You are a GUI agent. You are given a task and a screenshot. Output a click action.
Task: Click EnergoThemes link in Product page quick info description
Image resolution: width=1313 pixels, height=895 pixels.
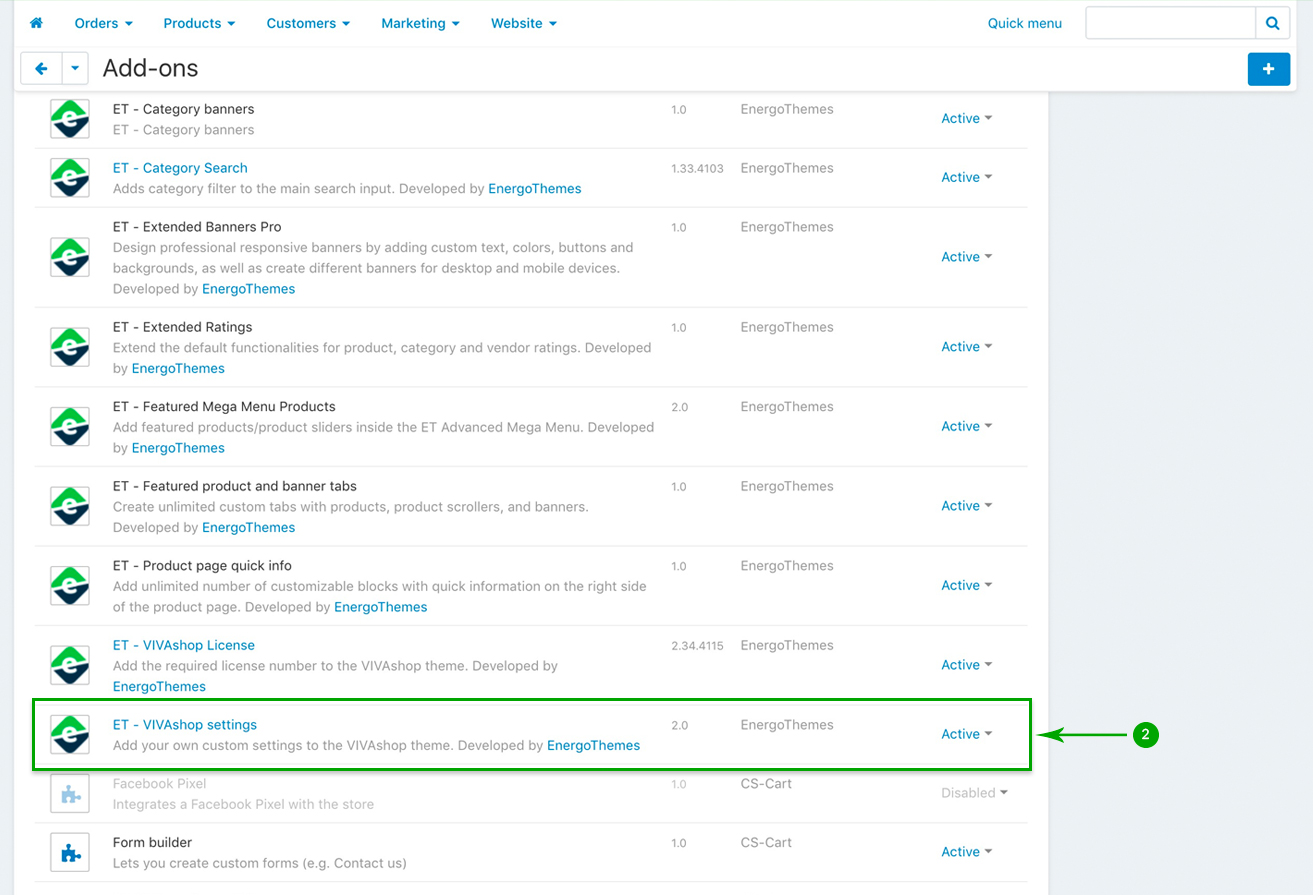click(381, 607)
